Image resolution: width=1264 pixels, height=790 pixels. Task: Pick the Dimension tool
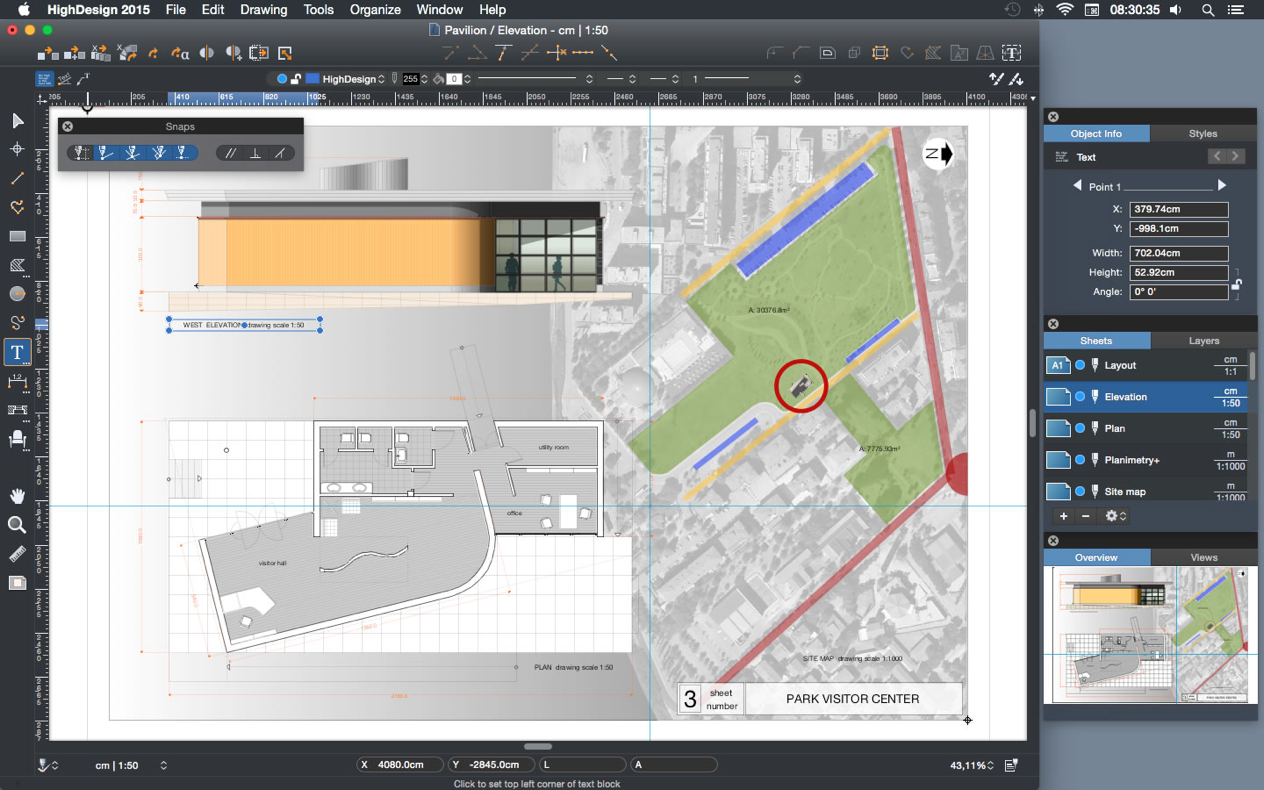17,382
